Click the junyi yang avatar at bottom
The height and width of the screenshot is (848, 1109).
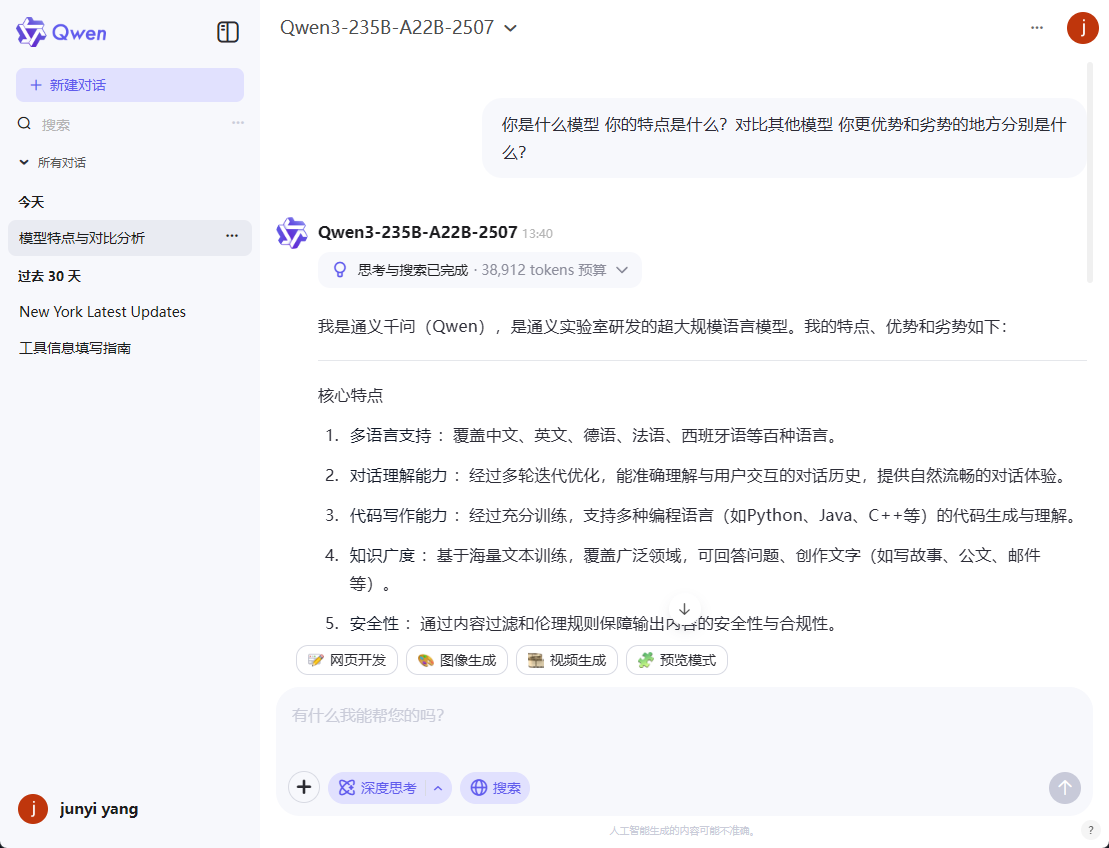[33, 809]
